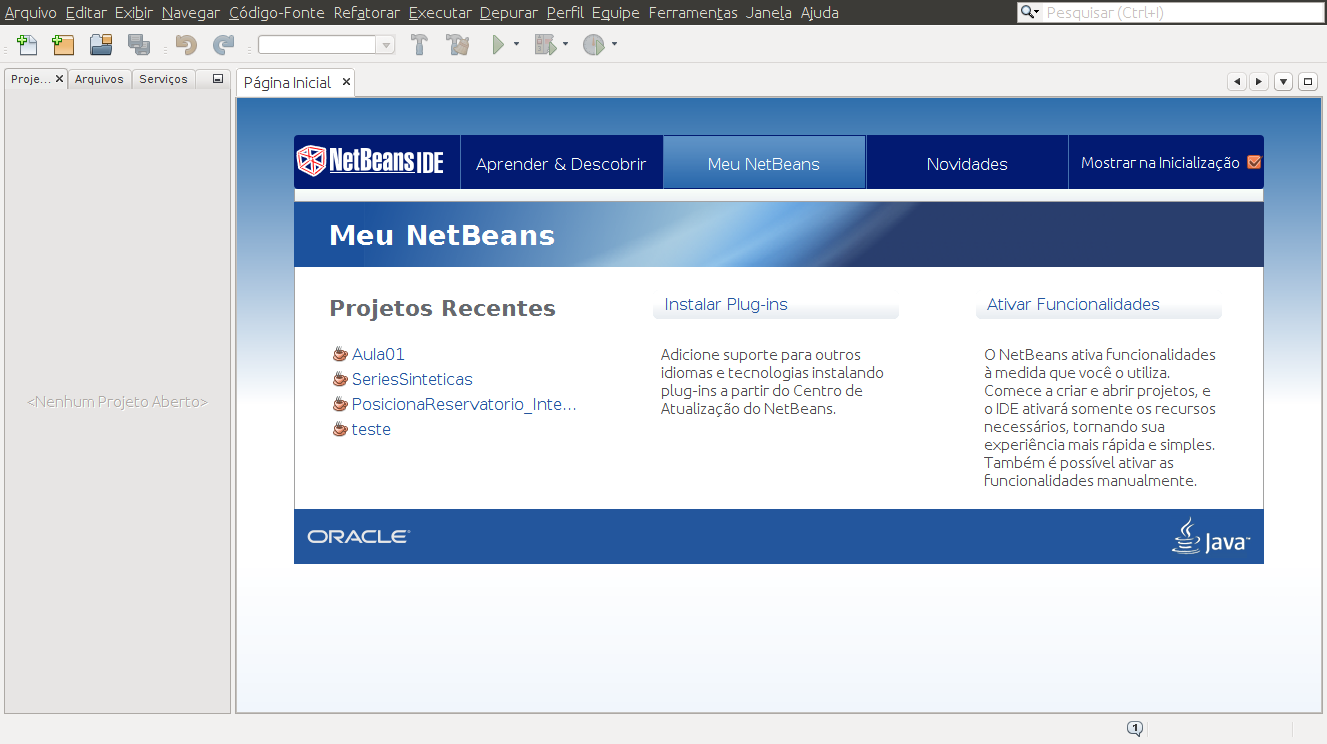This screenshot has width=1327, height=744.
Task: Open the Aprender & Descobrir tab
Action: (561, 164)
